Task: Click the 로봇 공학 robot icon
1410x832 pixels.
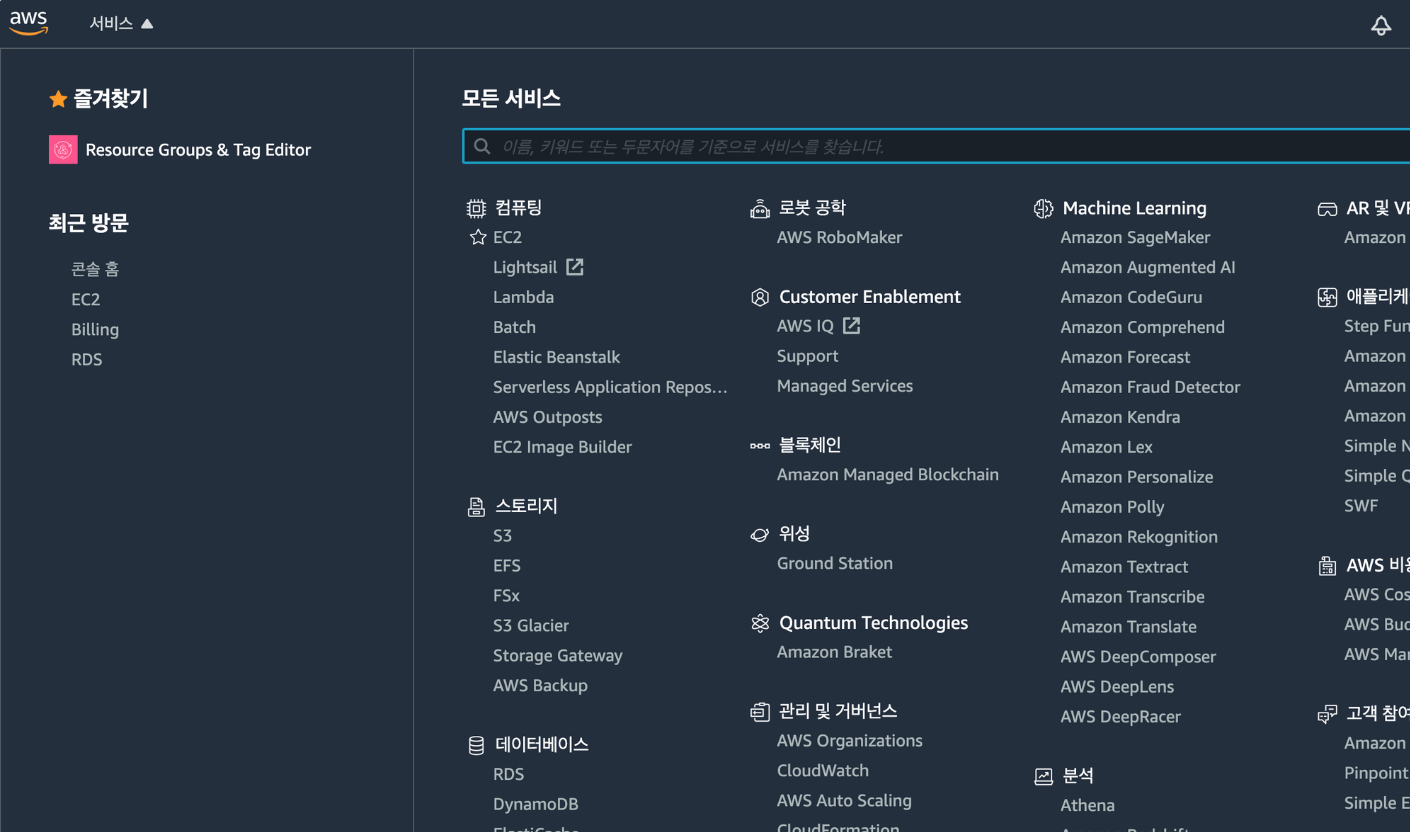Action: 760,208
